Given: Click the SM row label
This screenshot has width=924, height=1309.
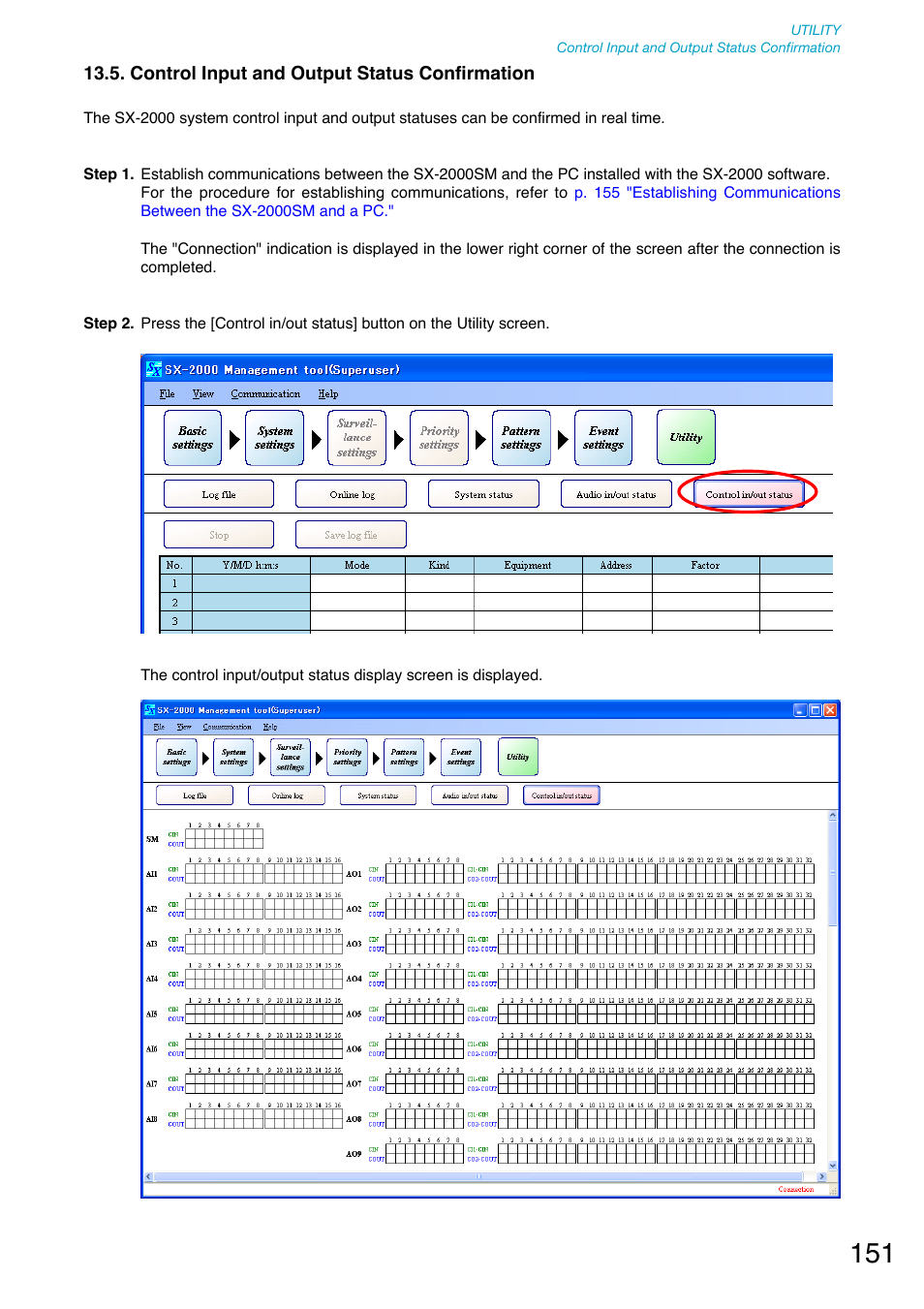Looking at the screenshot, I should click(152, 839).
